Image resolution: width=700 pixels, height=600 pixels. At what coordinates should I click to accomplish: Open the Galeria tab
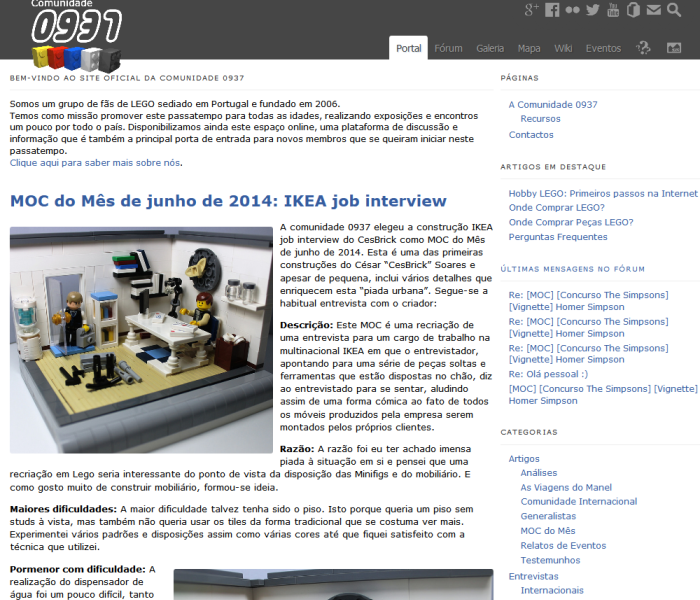tap(490, 48)
